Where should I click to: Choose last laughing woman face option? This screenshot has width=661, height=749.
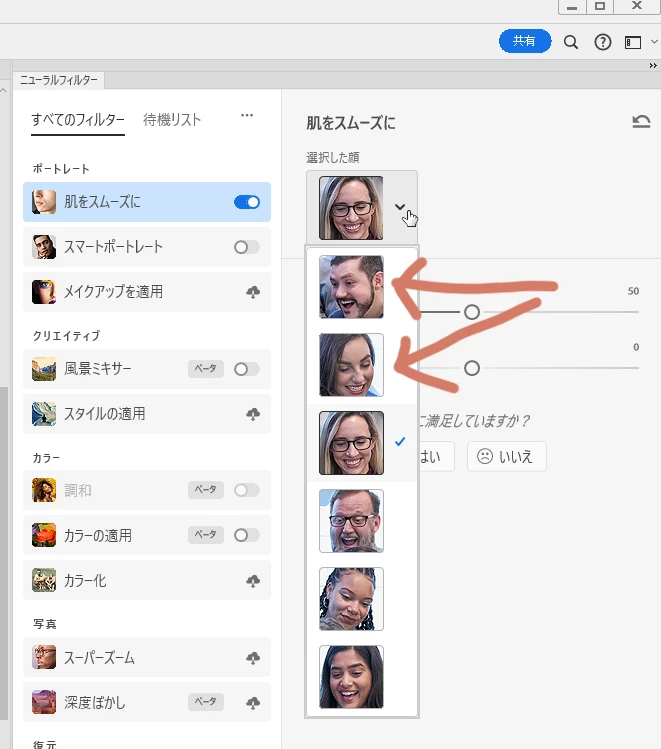(x=351, y=677)
